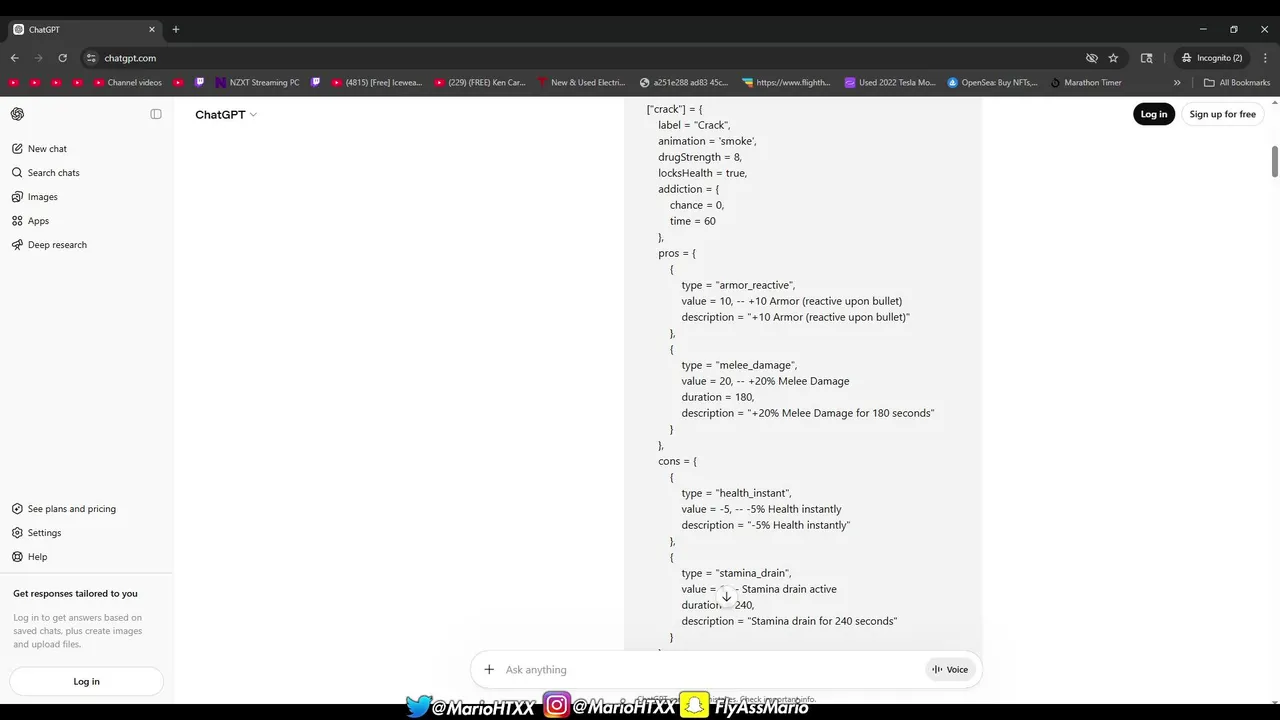Select the ChatGPT browser tab
This screenshot has width=1280, height=720.
pyautogui.click(x=84, y=30)
